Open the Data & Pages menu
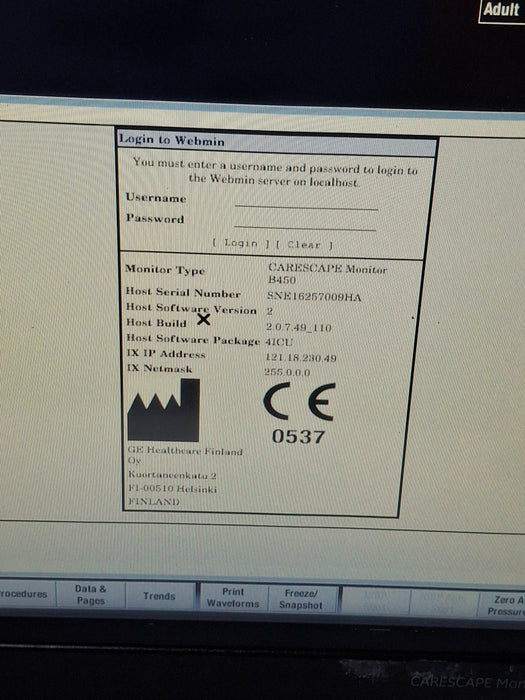The height and width of the screenshot is (700, 525). pyautogui.click(x=91, y=595)
